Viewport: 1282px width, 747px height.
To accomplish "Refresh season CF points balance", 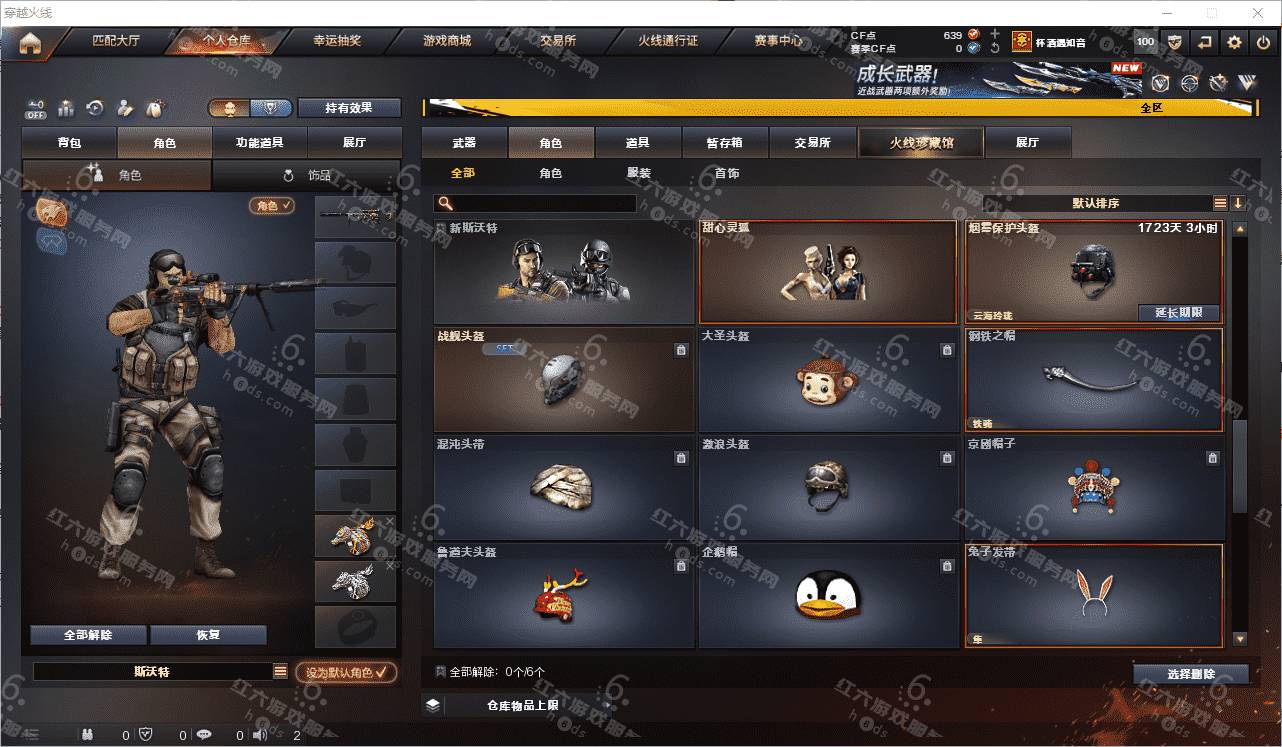I will coord(995,48).
